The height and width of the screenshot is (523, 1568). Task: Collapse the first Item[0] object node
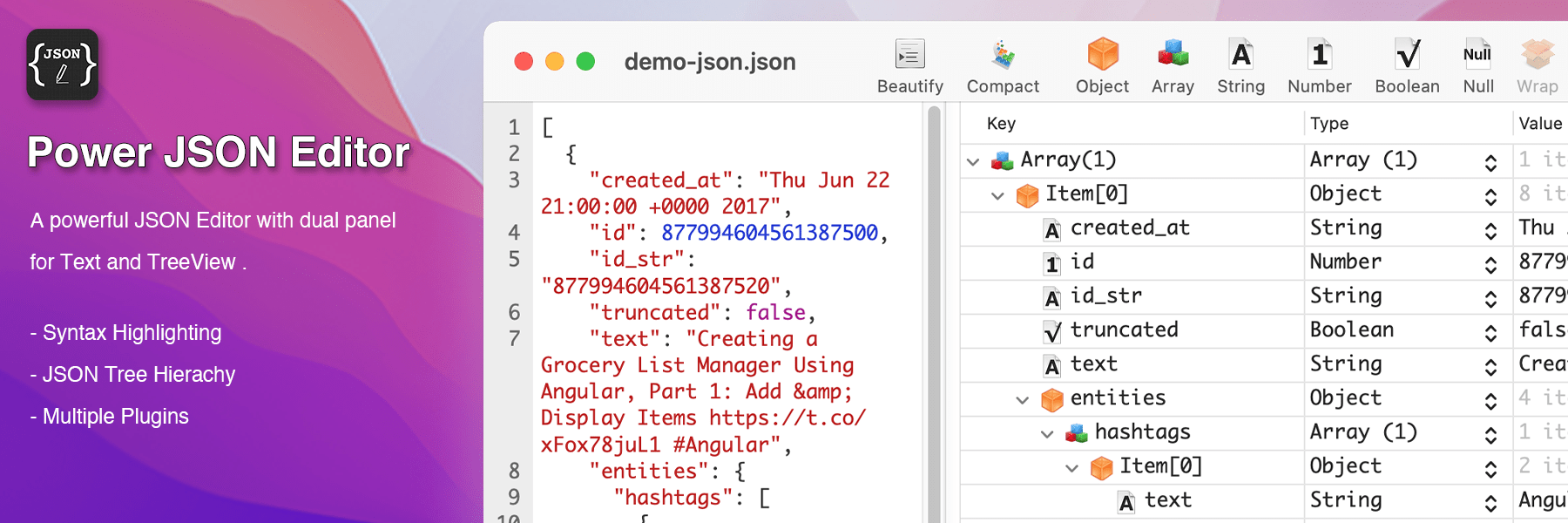click(997, 195)
